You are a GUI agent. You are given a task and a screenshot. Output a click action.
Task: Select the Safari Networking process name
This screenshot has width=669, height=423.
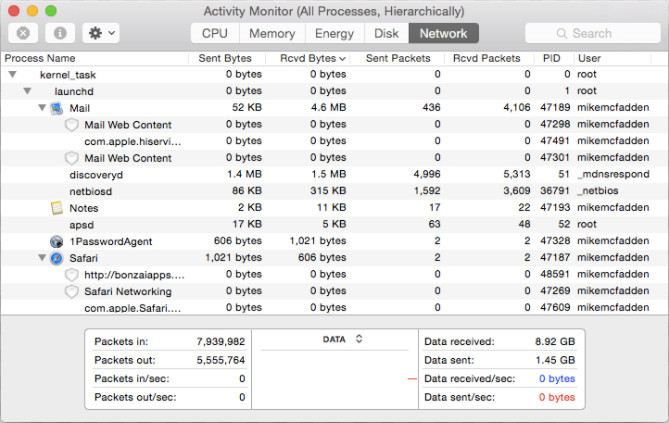click(x=128, y=292)
